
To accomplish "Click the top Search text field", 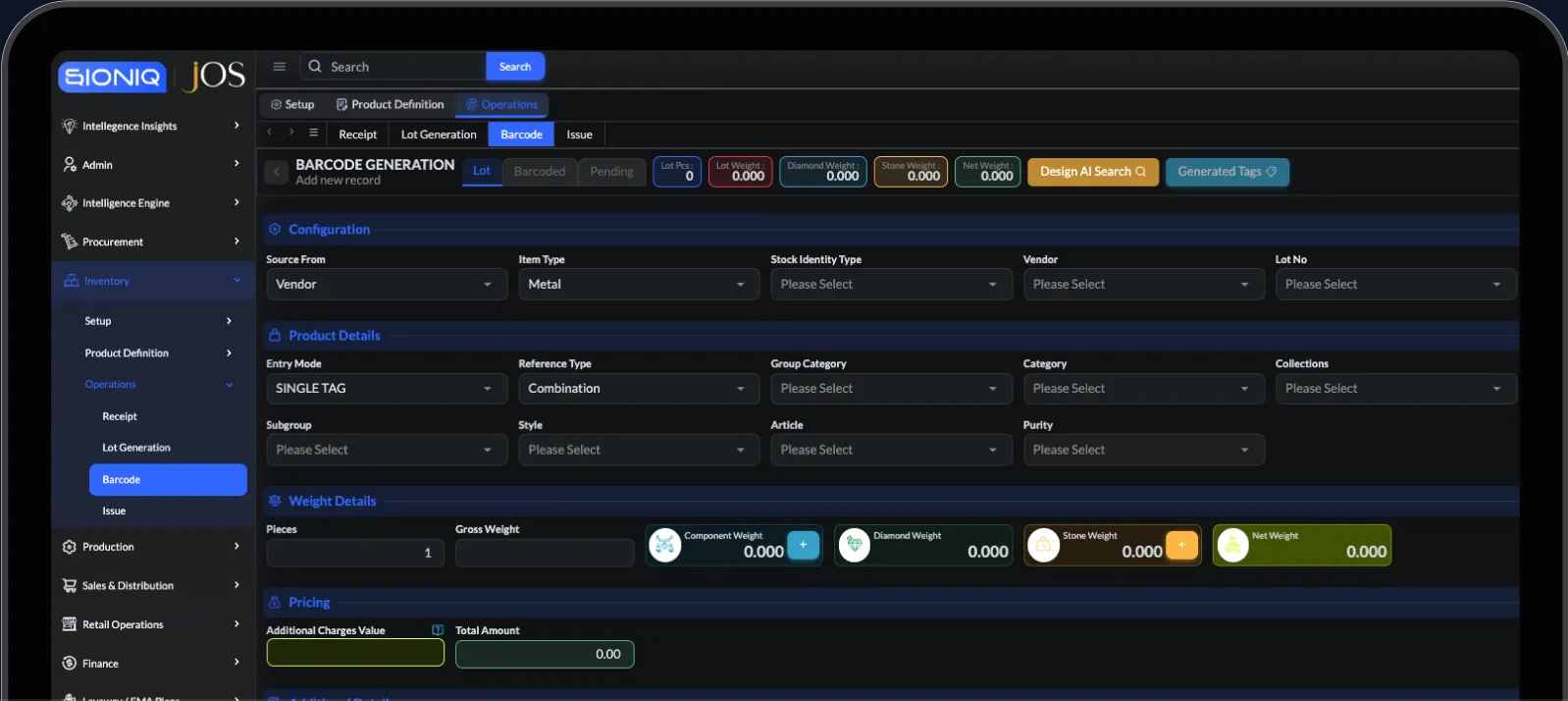I will coord(392,67).
